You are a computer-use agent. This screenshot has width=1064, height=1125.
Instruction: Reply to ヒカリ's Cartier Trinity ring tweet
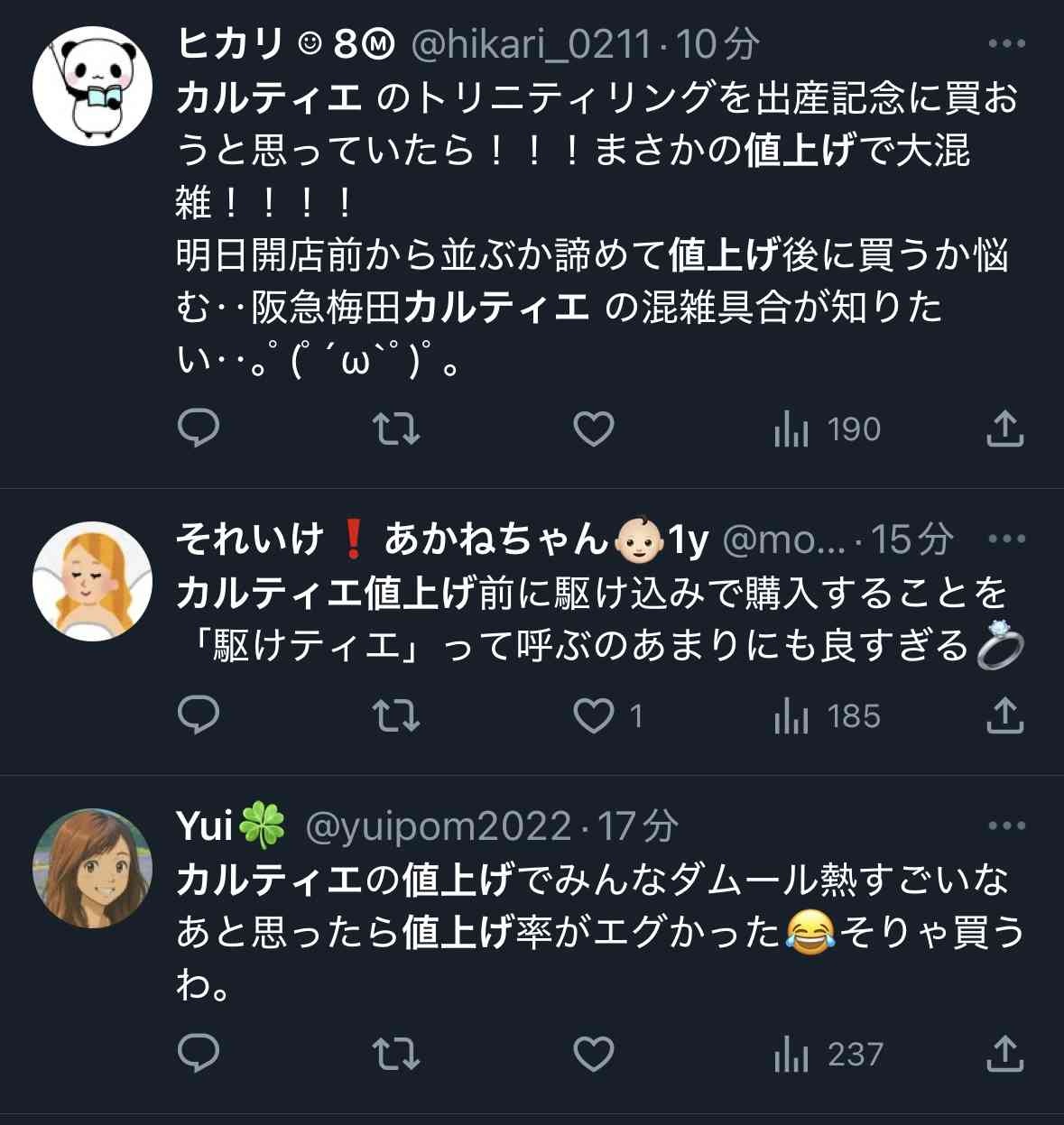coord(199,429)
